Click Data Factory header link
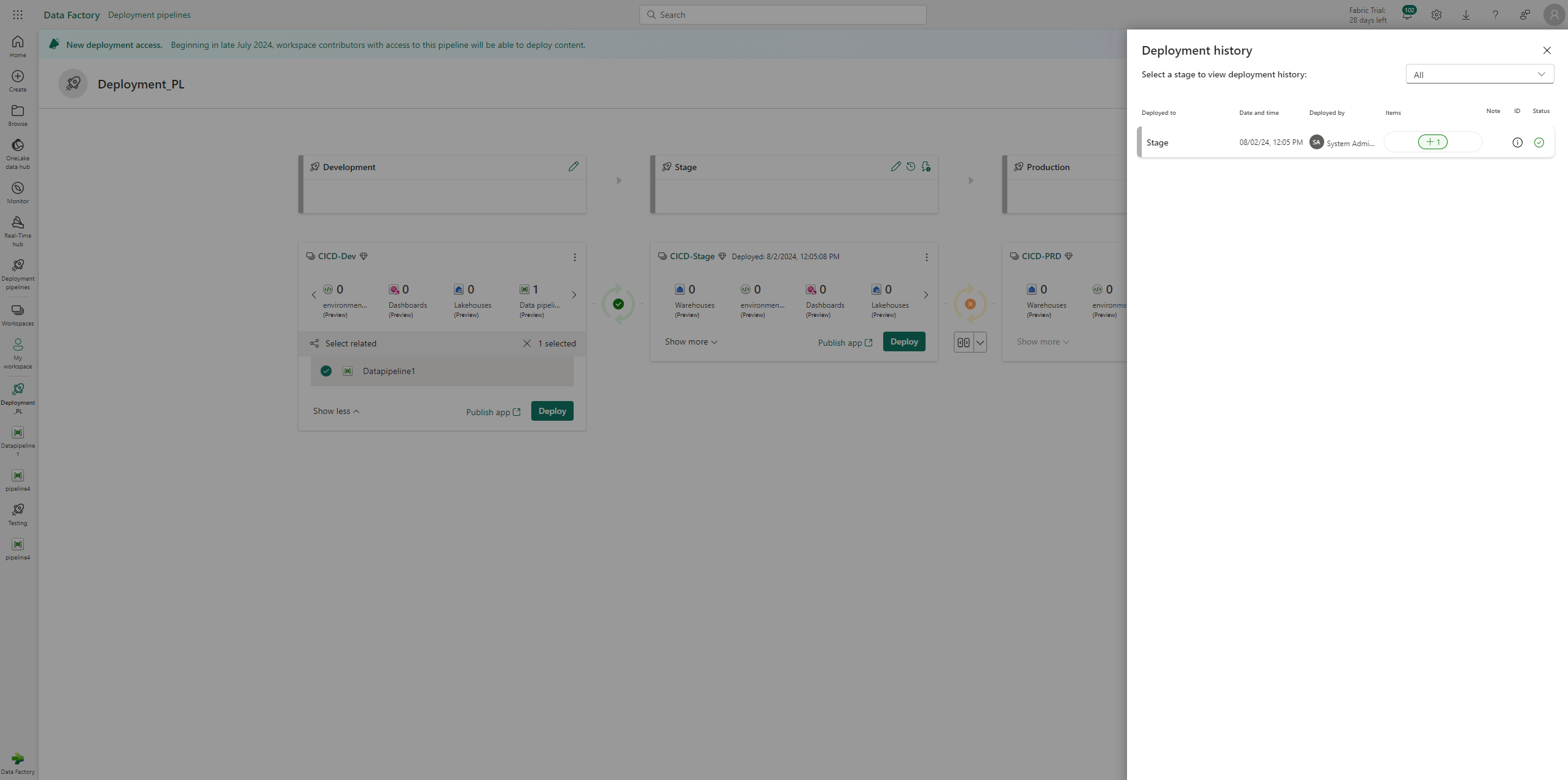Viewport: 1568px width, 780px height. (x=72, y=15)
